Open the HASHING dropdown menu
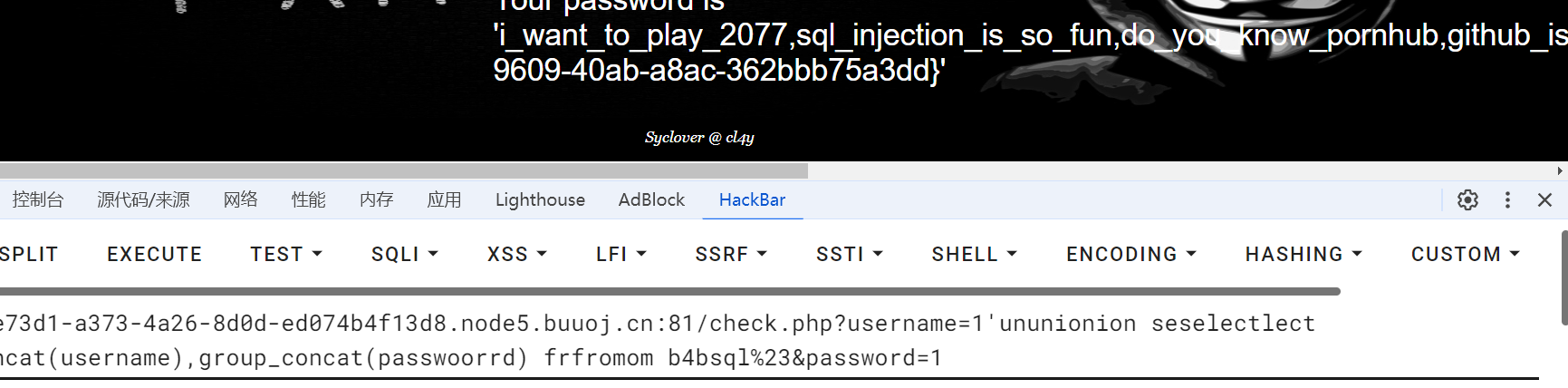This screenshot has width=1568, height=388. [1303, 255]
